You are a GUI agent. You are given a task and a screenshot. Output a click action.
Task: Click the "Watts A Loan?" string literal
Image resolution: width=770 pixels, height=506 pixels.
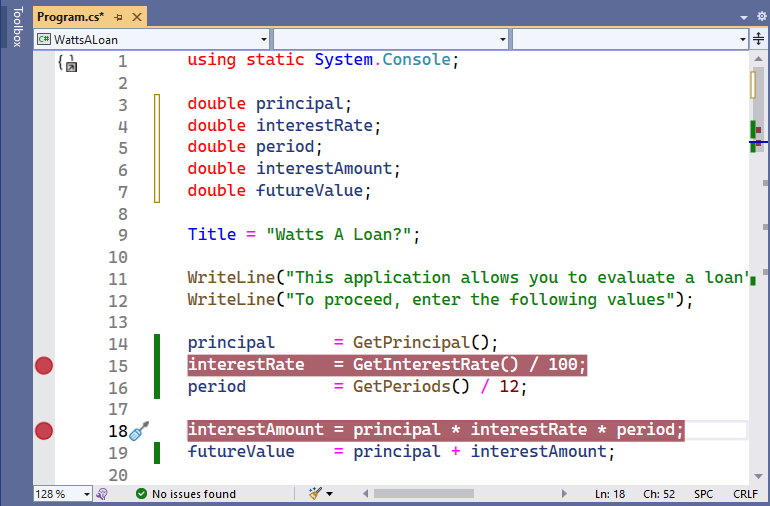pyautogui.click(x=339, y=234)
